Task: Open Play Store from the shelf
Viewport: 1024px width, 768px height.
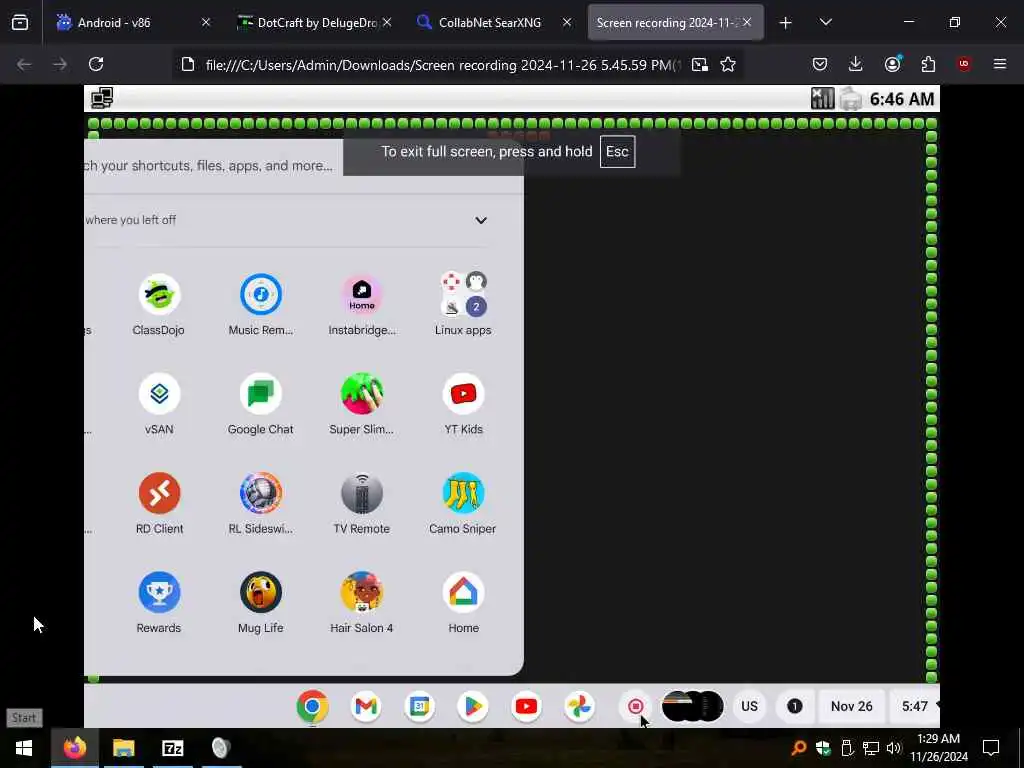Action: pyautogui.click(x=473, y=706)
